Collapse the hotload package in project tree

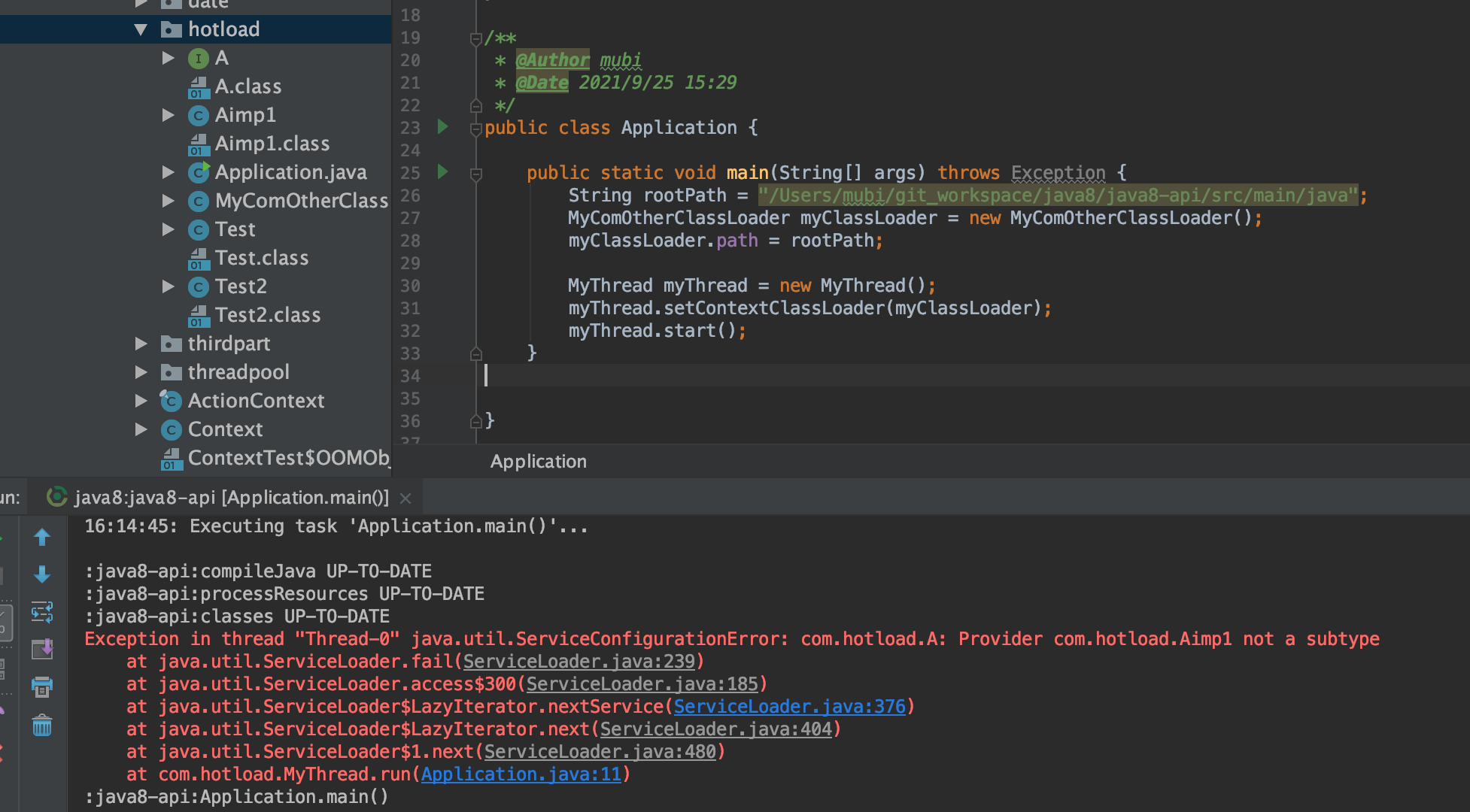pos(140,29)
